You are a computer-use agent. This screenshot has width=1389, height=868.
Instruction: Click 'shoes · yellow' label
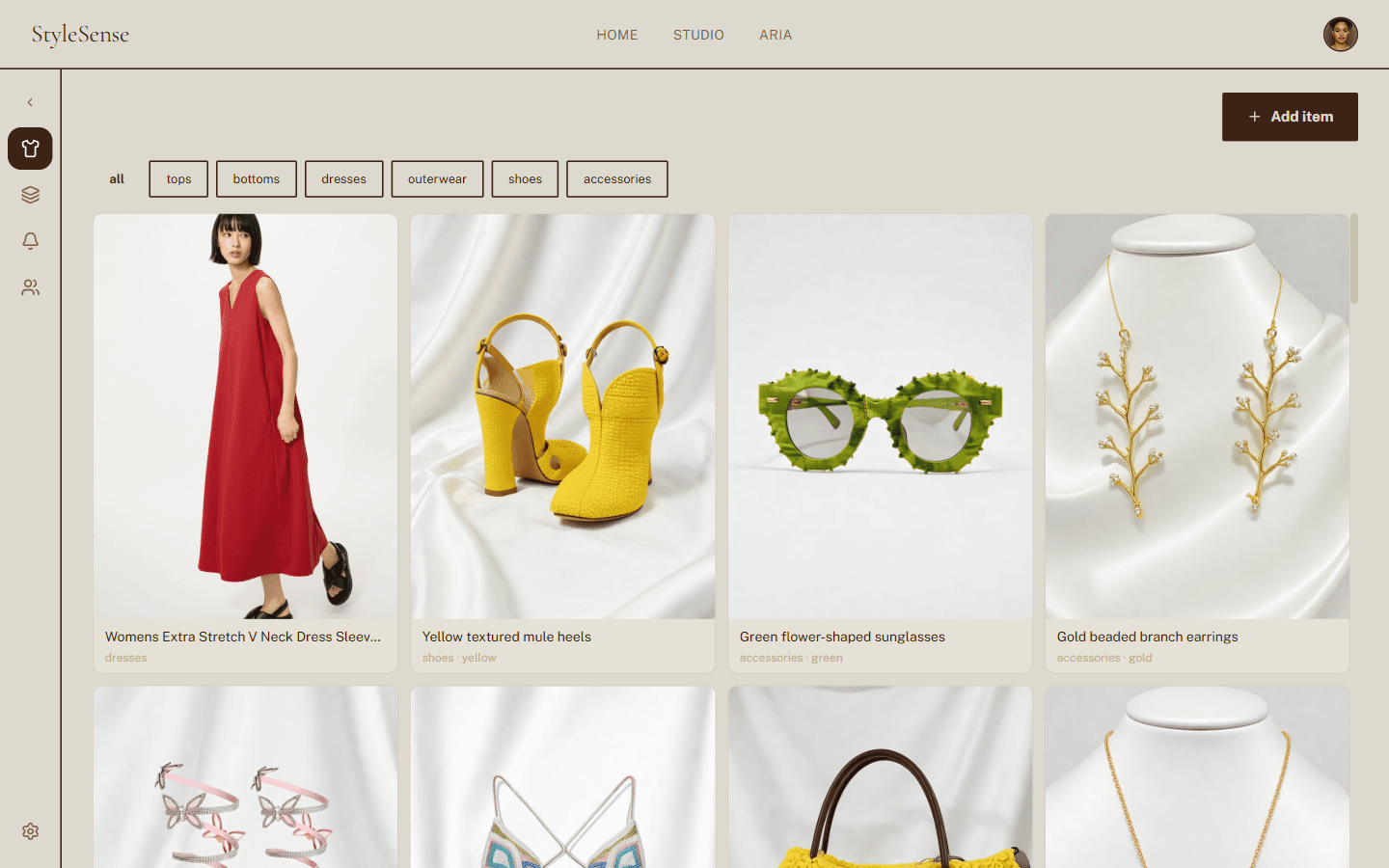pyautogui.click(x=459, y=658)
